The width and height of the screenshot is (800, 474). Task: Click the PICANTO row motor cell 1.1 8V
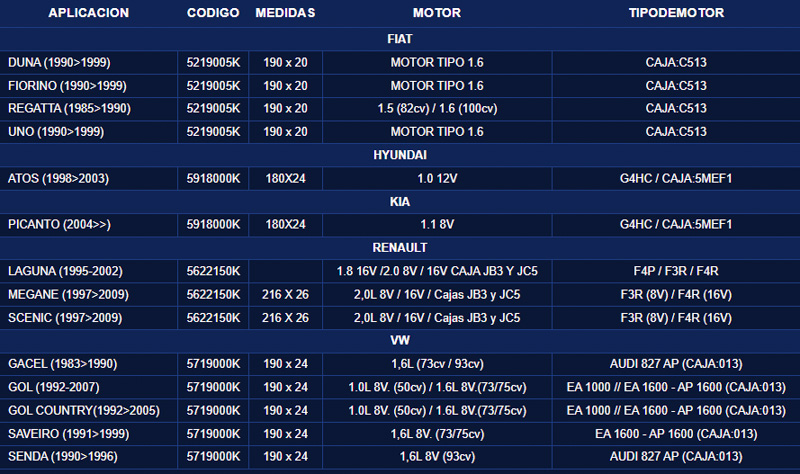pos(436,224)
